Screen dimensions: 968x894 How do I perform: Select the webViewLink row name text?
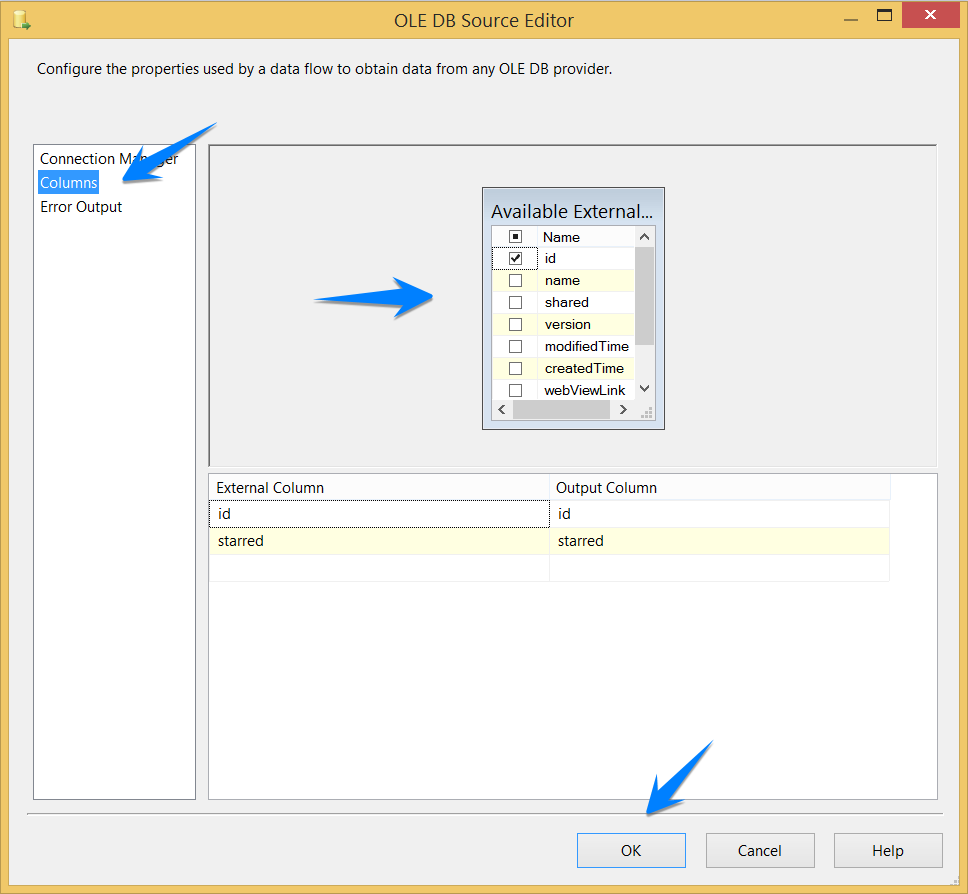coord(585,390)
